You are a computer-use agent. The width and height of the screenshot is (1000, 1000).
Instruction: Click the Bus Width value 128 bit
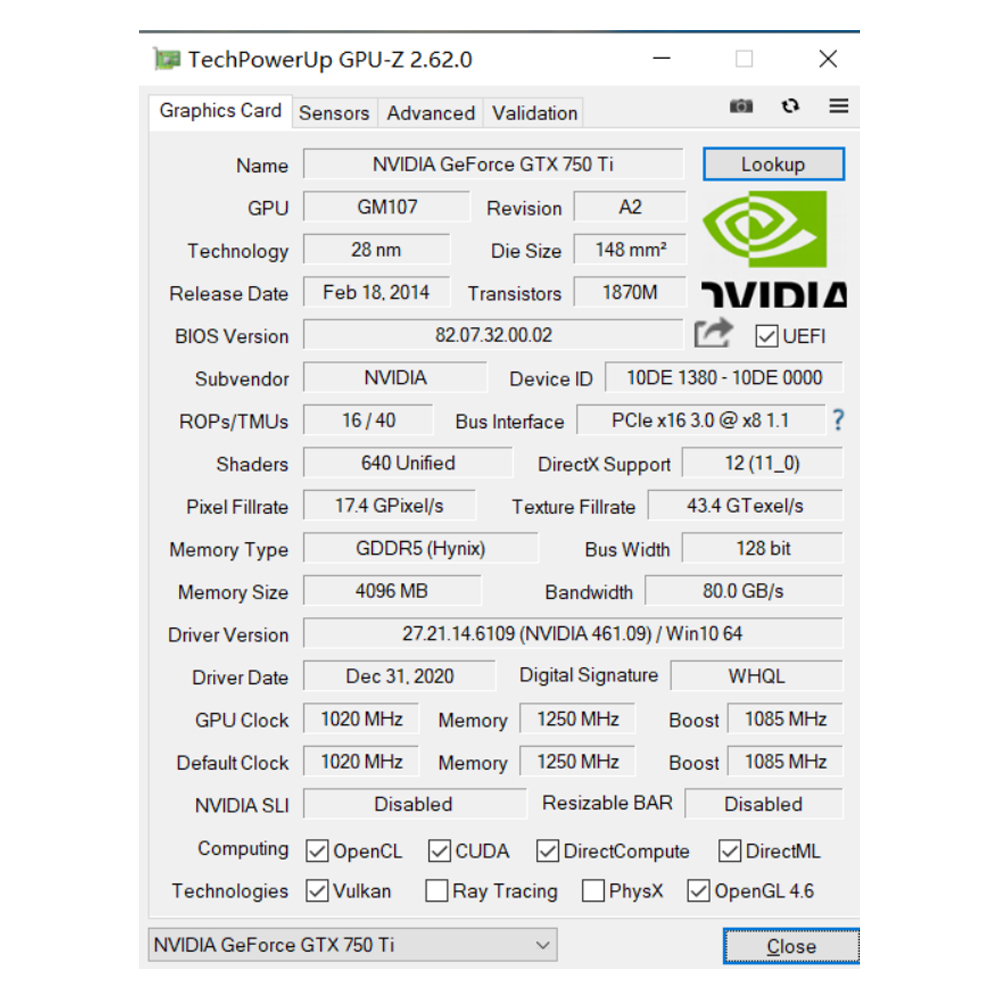762,548
